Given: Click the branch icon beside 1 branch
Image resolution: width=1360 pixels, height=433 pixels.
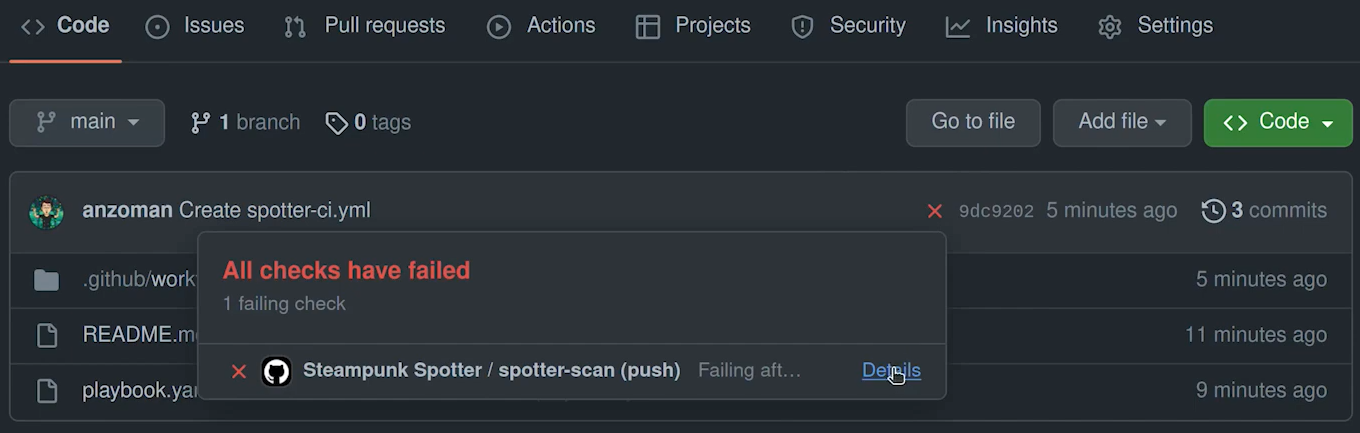Looking at the screenshot, I should pos(201,123).
